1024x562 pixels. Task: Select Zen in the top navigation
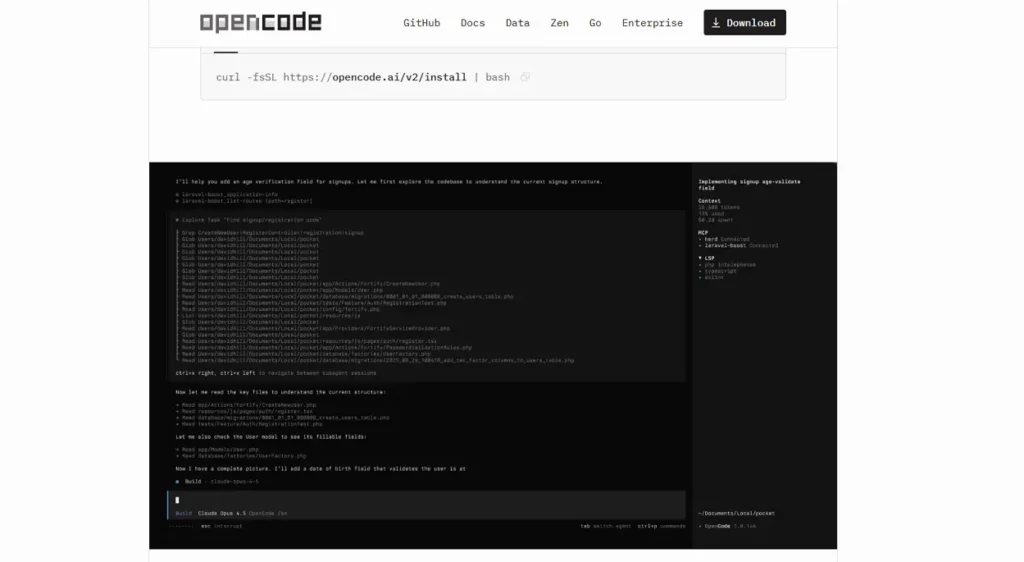click(x=559, y=23)
